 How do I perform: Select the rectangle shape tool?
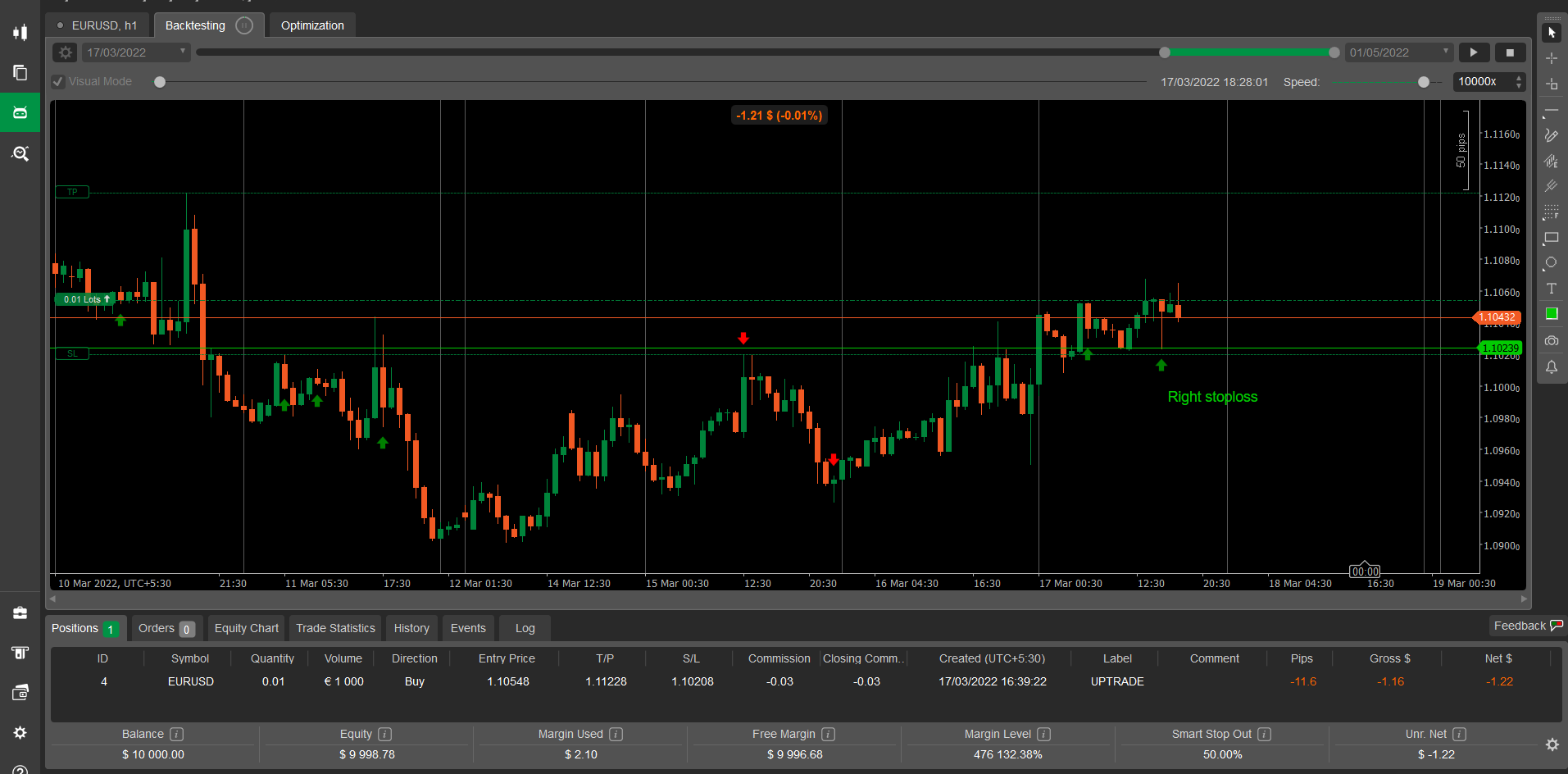pos(1551,238)
